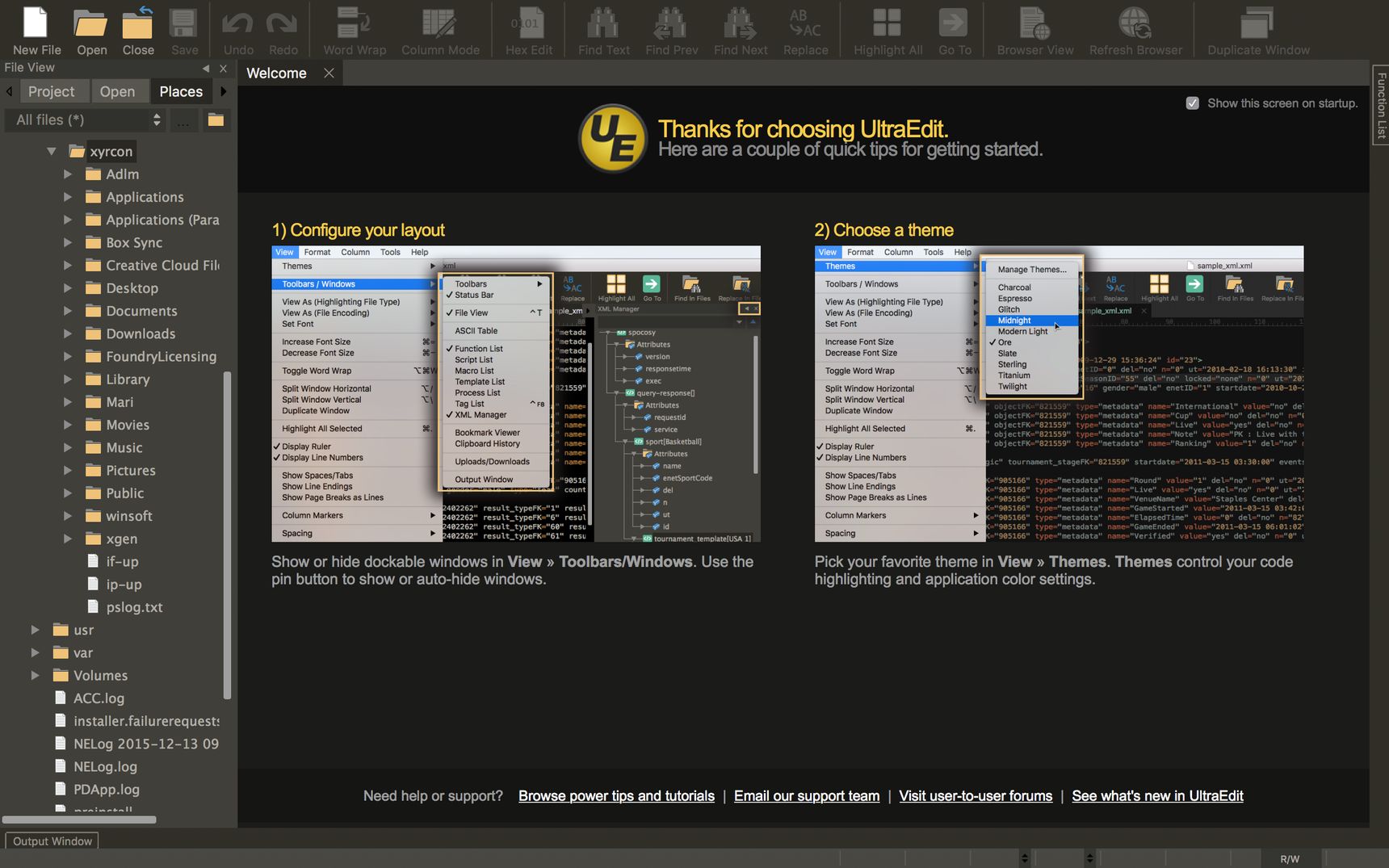This screenshot has width=1389, height=868.
Task: Open Browse power tips and tutorials link
Action: pyautogui.click(x=616, y=796)
